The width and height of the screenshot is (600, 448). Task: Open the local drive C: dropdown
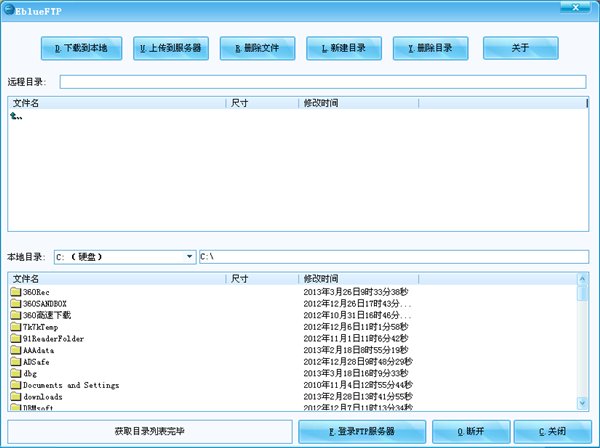point(189,256)
